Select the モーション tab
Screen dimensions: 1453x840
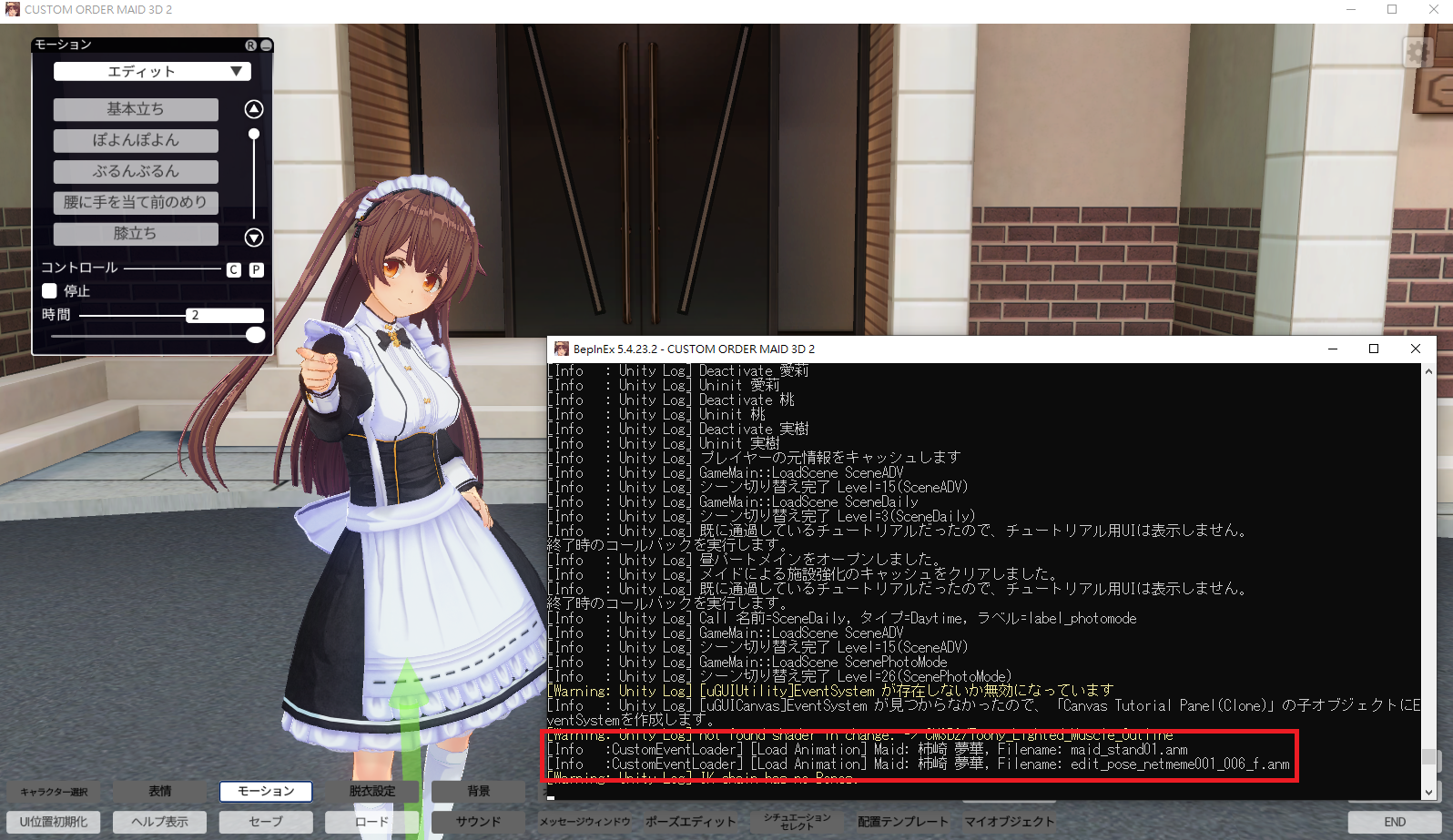click(266, 792)
